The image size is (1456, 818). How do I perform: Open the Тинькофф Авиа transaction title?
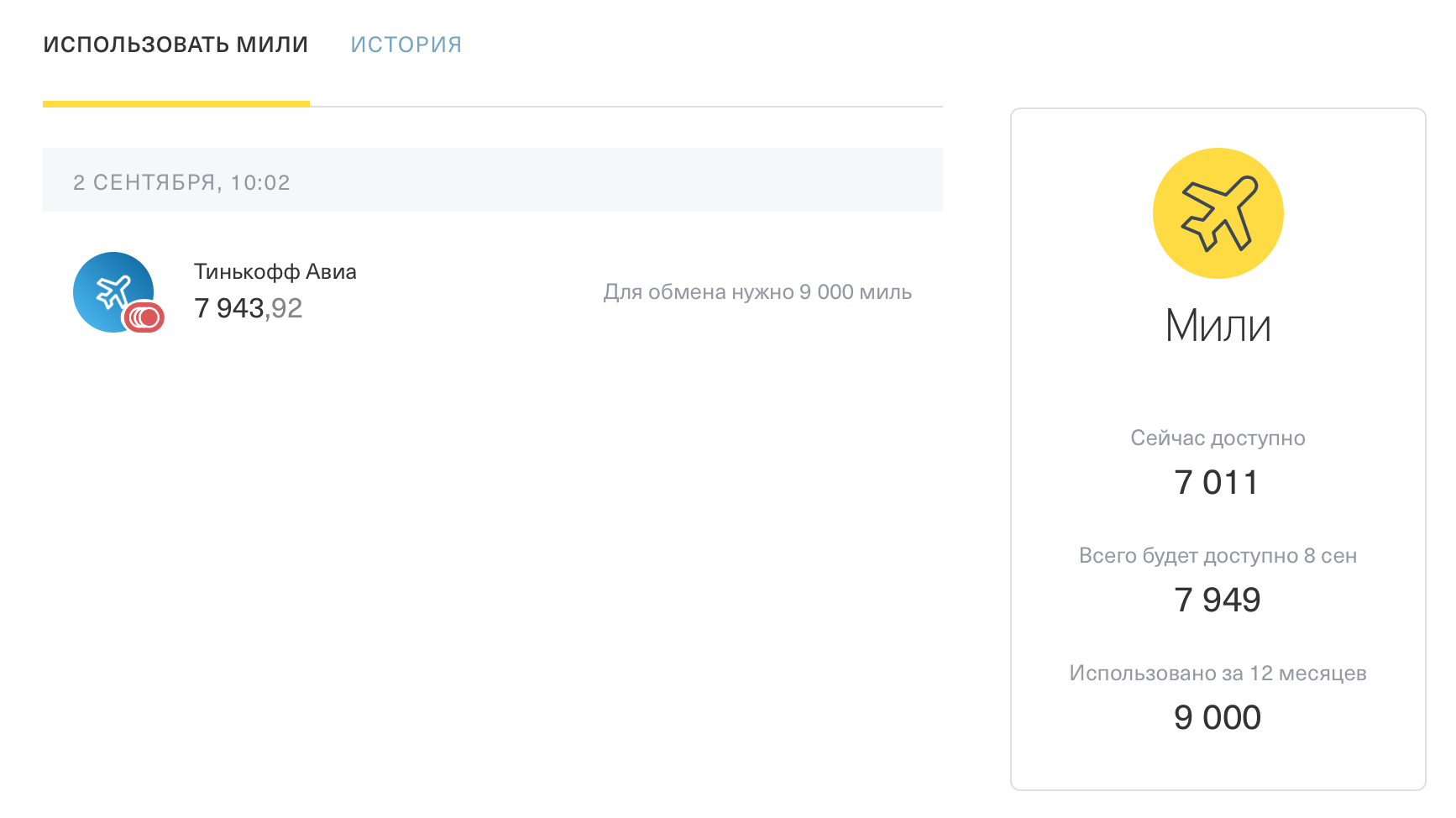275,271
